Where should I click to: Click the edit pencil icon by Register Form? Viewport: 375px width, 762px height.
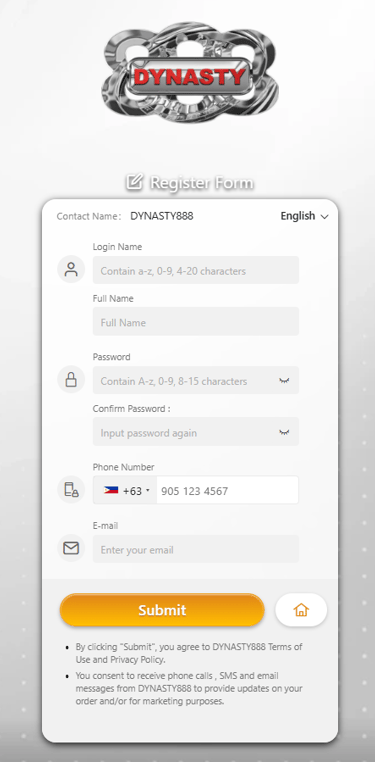coord(135,182)
